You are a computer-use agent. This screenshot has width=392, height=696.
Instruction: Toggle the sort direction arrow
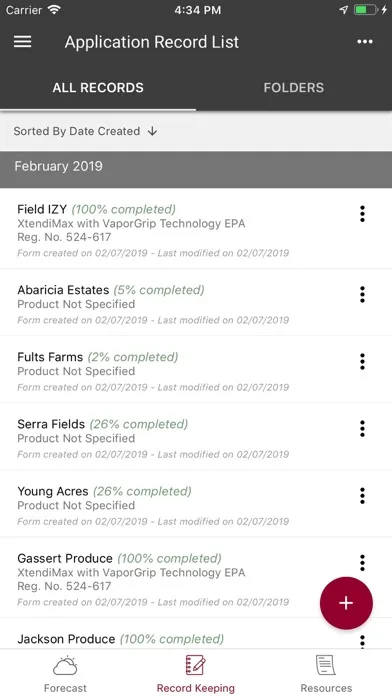click(152, 131)
